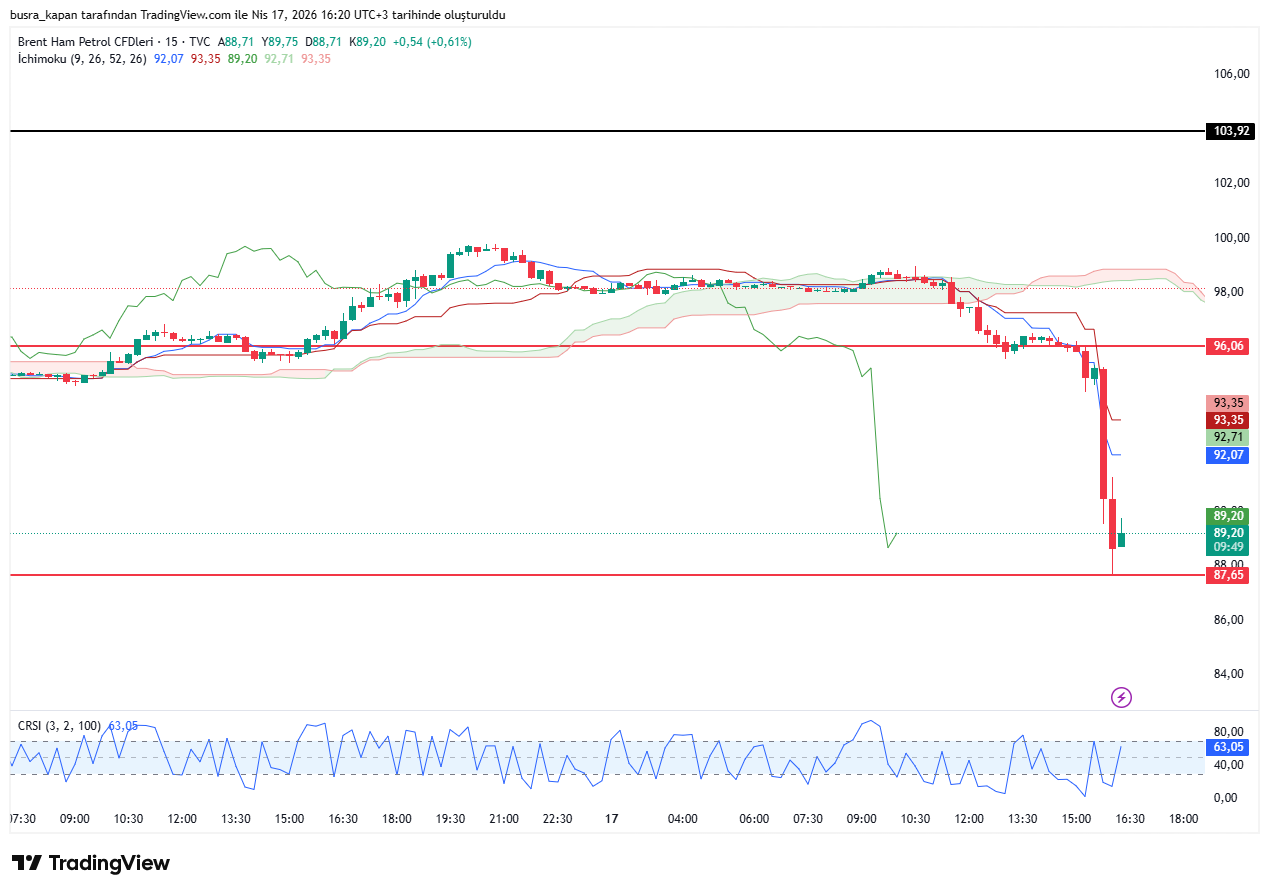Click the Brent Ham Petrol CFDleri symbol title

pos(85,42)
